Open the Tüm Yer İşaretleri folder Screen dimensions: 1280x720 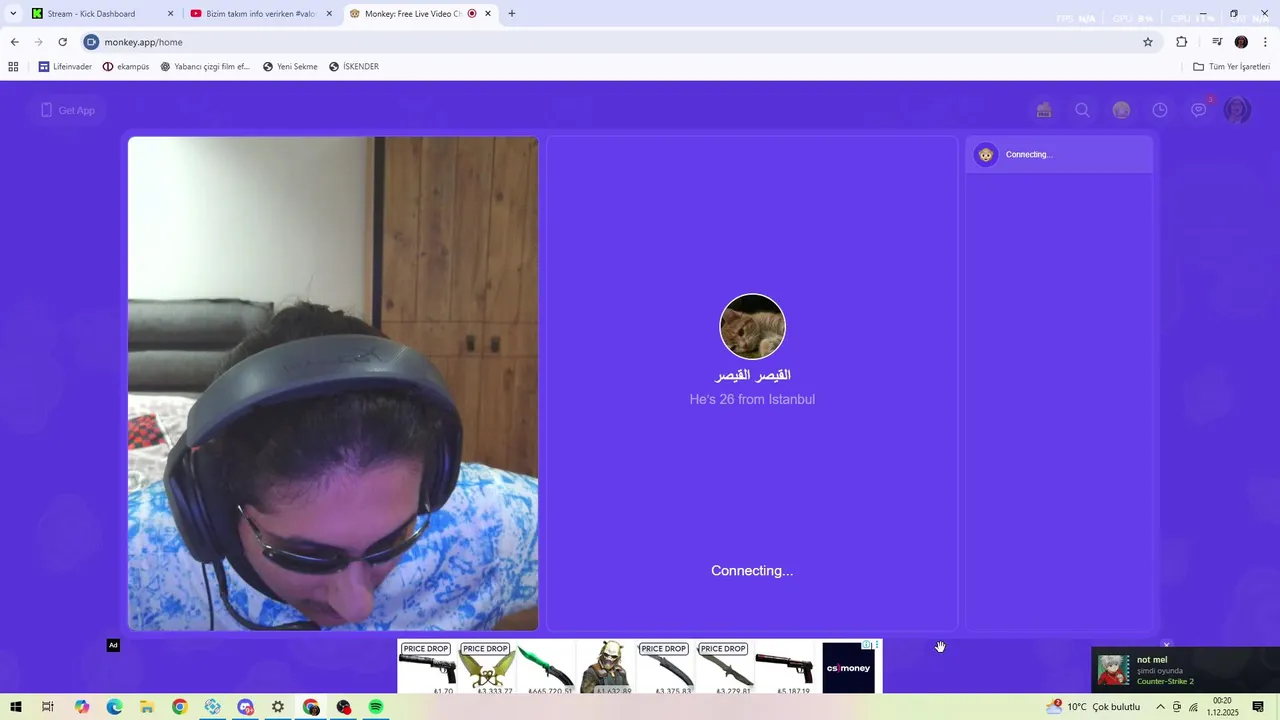click(1231, 67)
